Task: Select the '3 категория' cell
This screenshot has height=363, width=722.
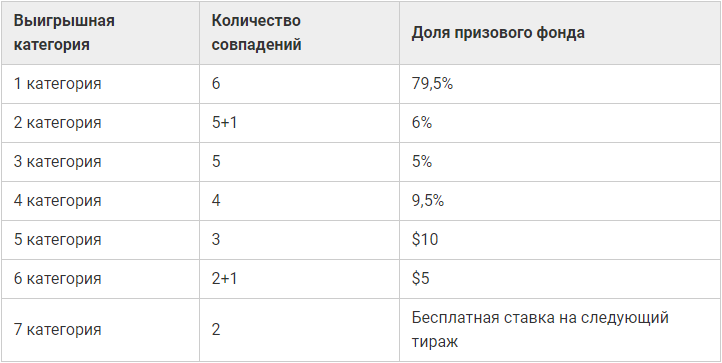Action: [100, 162]
